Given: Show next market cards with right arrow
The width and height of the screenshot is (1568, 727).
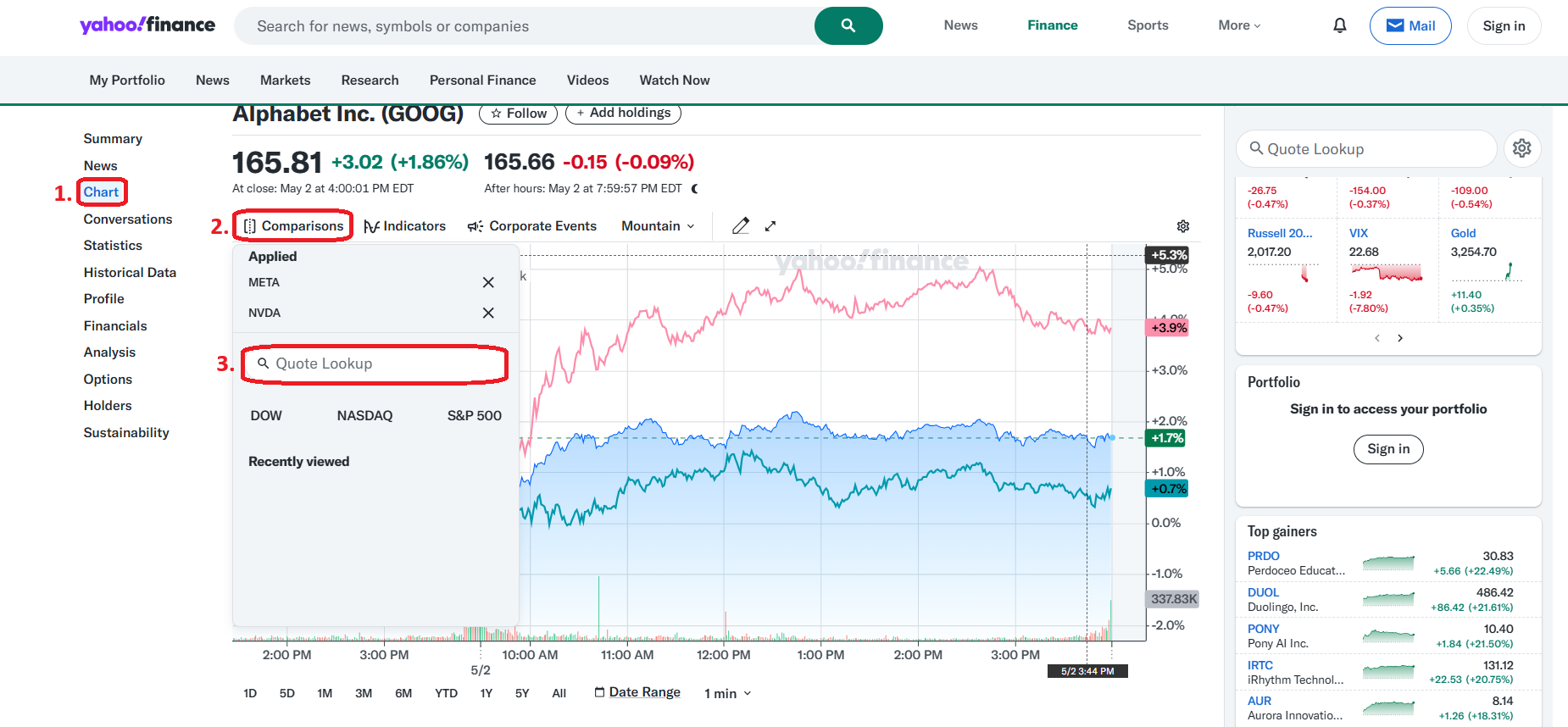Looking at the screenshot, I should [1400, 338].
